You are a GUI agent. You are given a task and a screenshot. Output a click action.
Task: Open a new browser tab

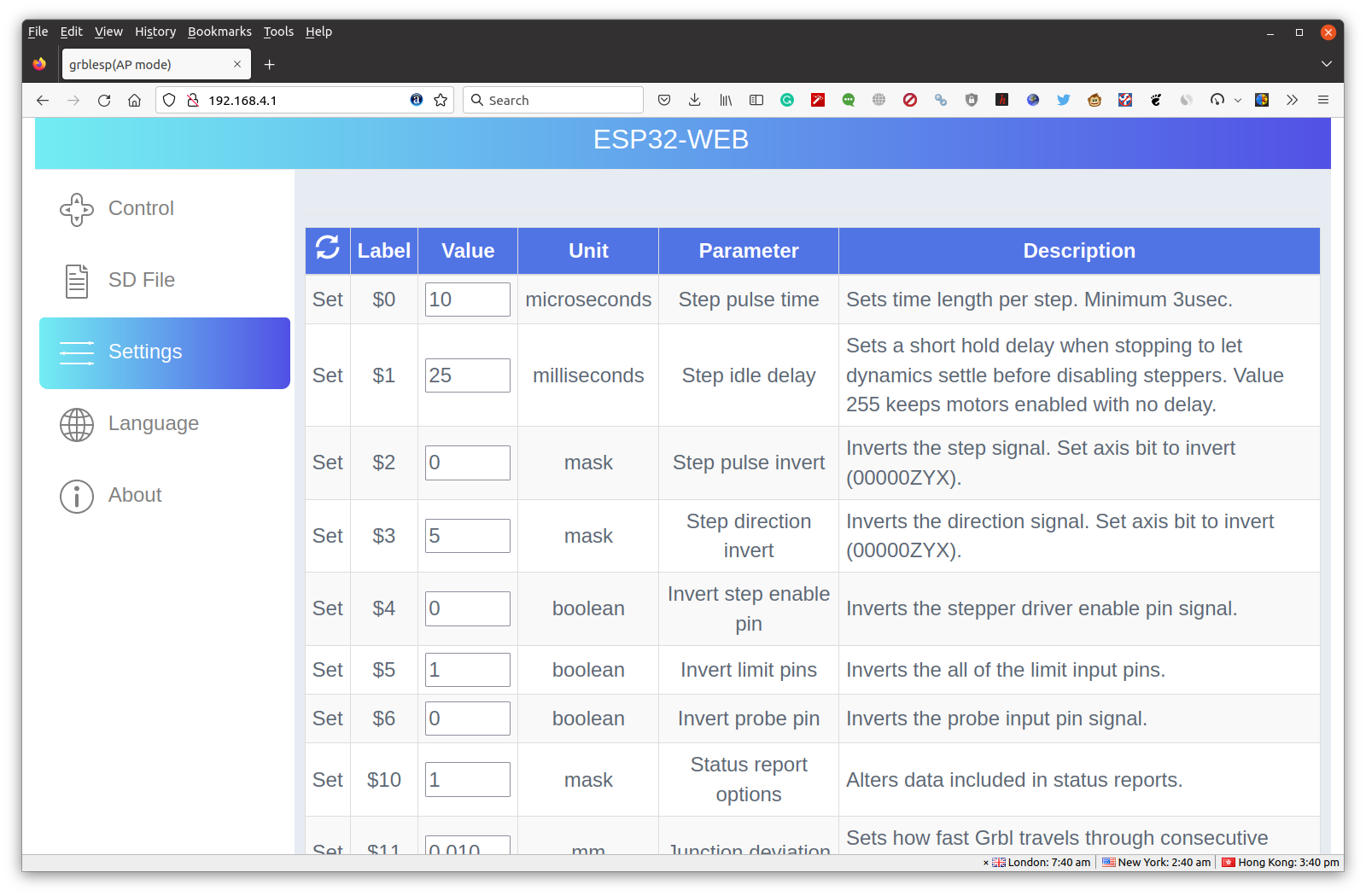click(x=269, y=64)
